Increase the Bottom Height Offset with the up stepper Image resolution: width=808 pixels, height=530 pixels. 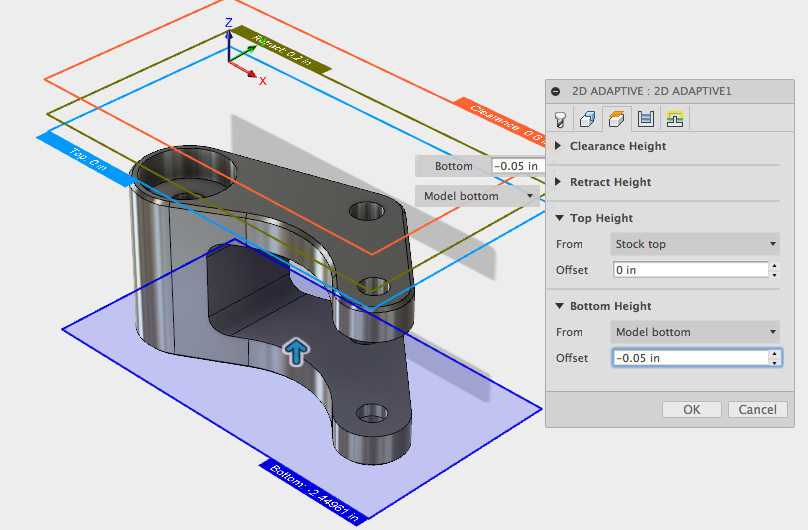pyautogui.click(x=774, y=354)
